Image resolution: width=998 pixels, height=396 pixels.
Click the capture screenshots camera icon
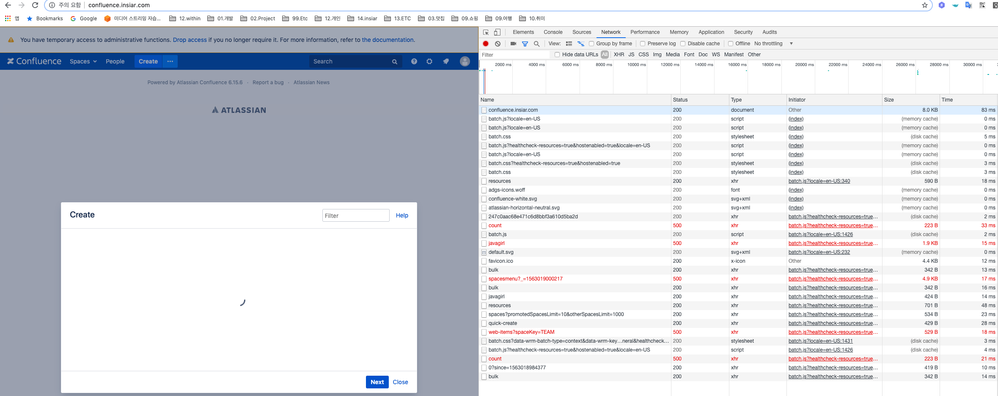point(513,44)
